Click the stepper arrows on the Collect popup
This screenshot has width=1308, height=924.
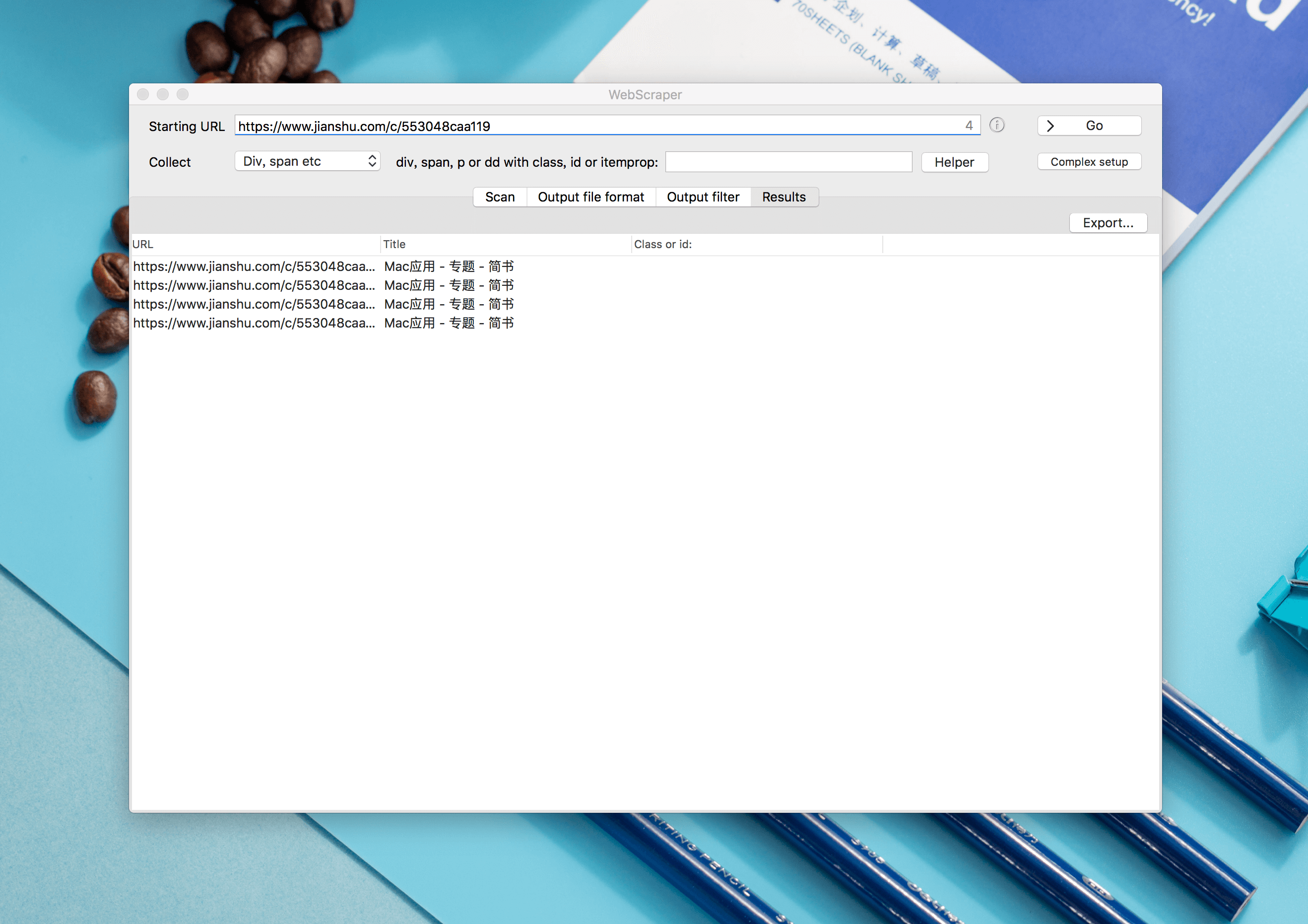(372, 161)
